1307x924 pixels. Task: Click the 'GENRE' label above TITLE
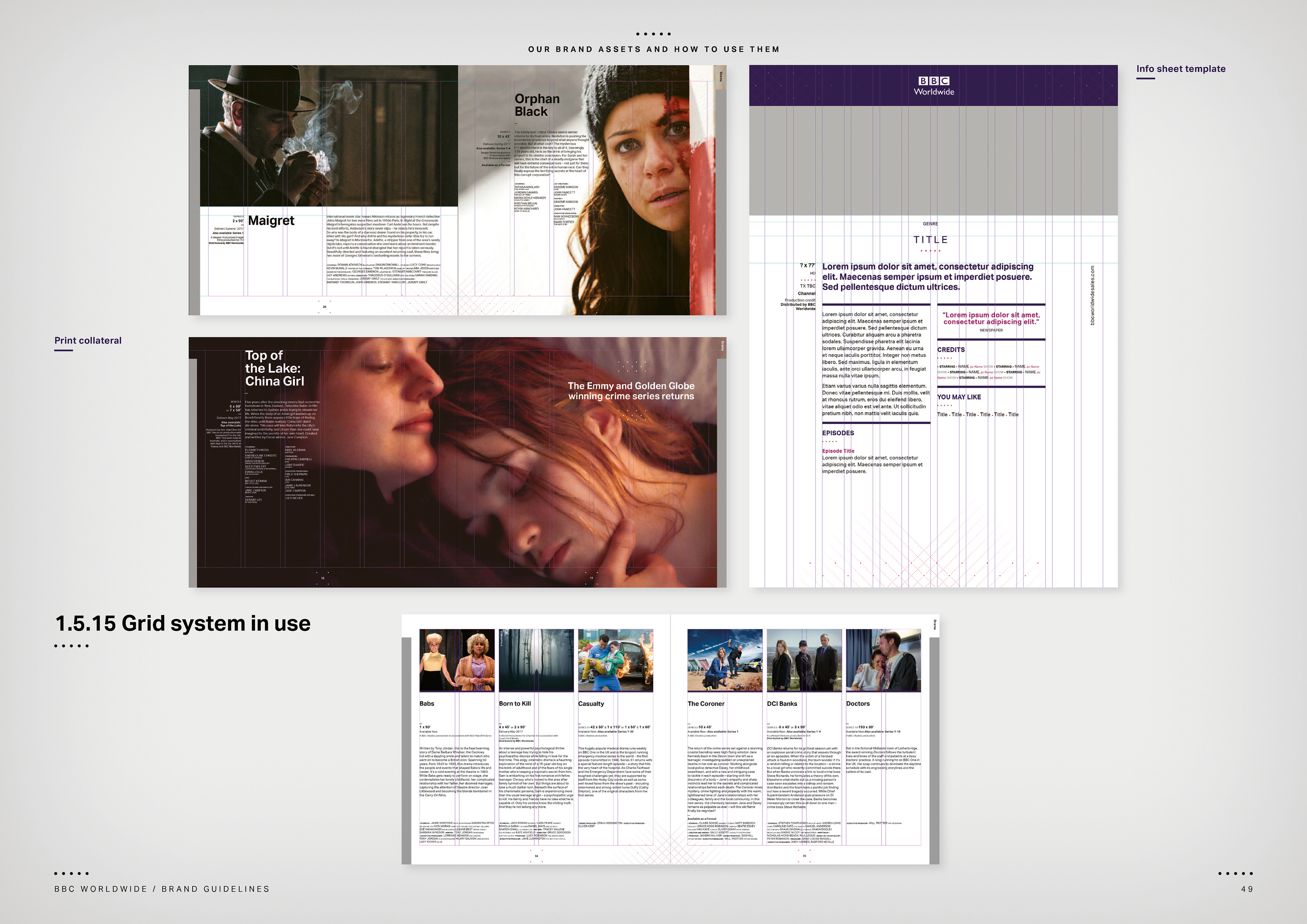pyautogui.click(x=930, y=224)
